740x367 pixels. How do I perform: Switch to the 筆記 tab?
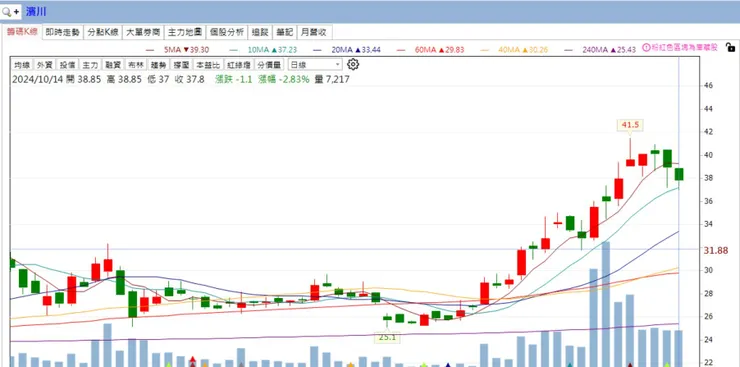point(285,32)
